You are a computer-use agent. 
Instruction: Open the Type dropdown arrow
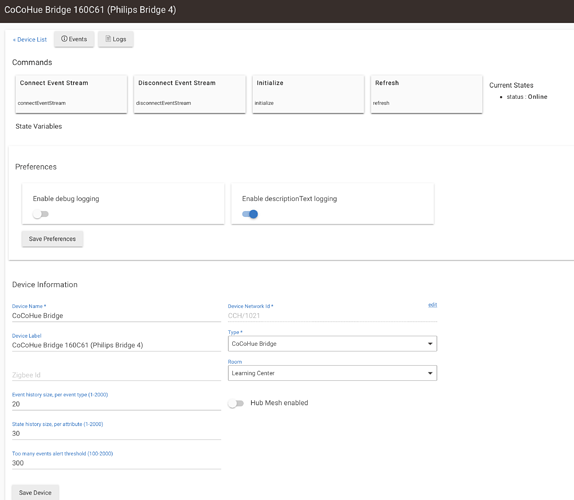click(430, 344)
